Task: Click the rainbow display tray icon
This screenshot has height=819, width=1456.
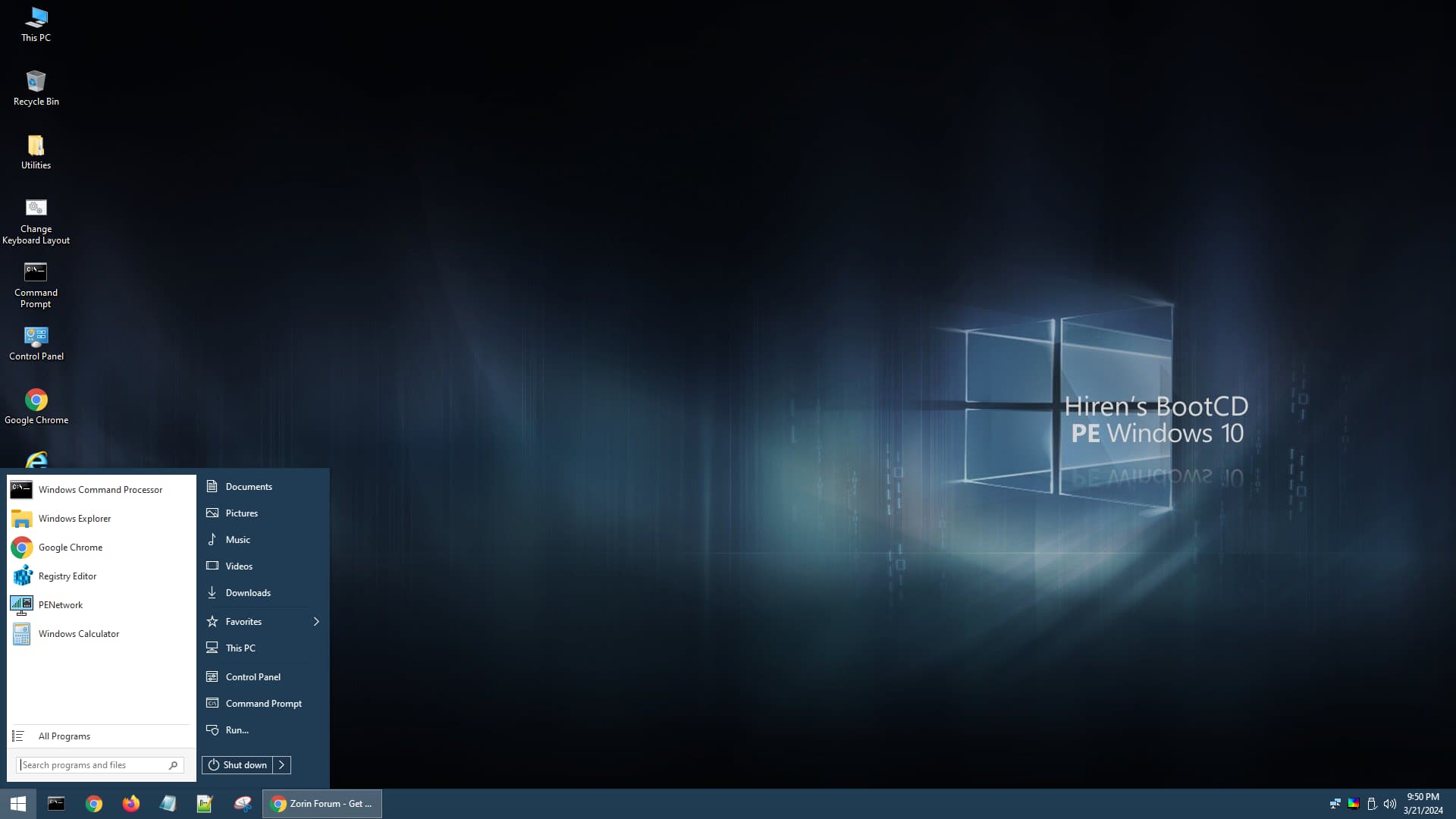Action: click(1354, 804)
